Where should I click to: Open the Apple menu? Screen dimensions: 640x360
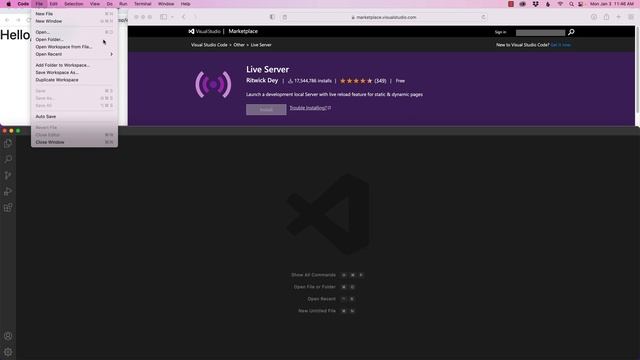(x=8, y=4)
